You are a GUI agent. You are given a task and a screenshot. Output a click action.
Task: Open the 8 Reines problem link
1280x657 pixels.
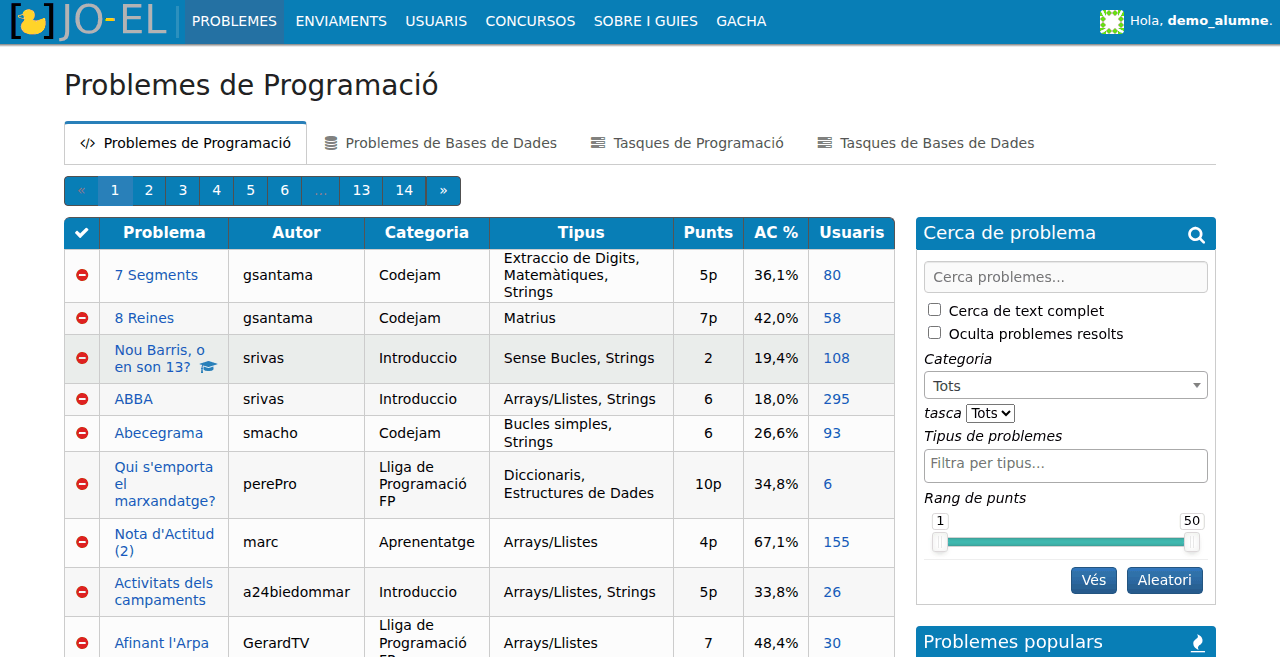[144, 318]
